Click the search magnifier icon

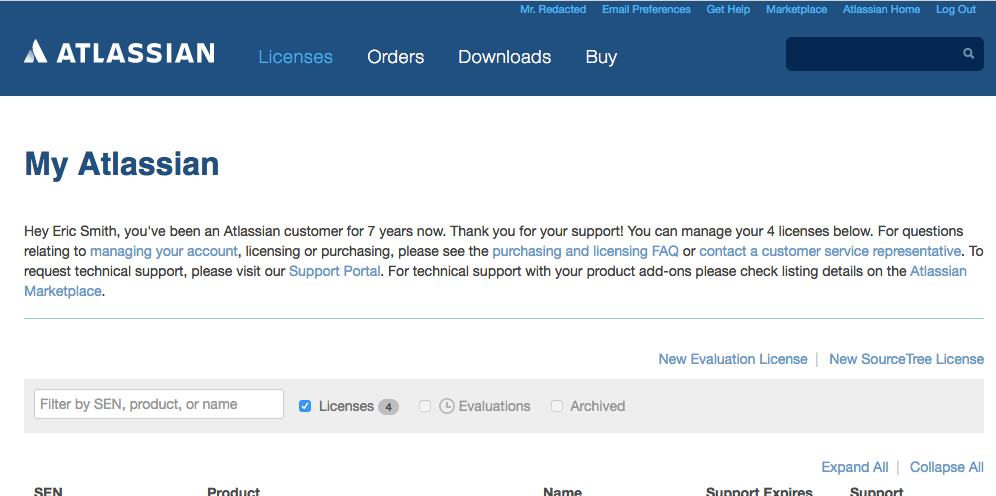968,53
